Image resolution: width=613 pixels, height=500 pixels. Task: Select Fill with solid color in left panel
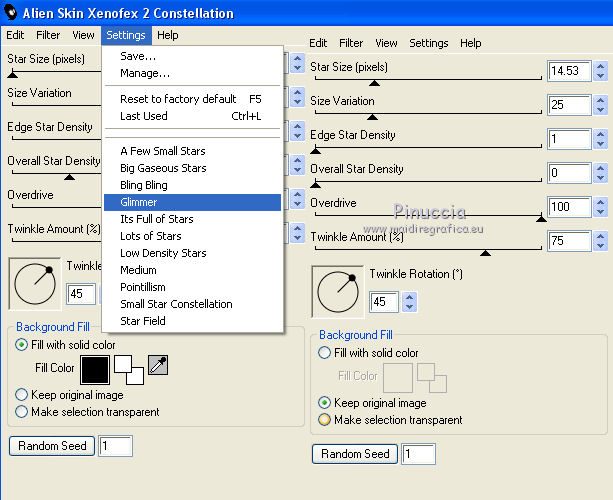(x=22, y=345)
